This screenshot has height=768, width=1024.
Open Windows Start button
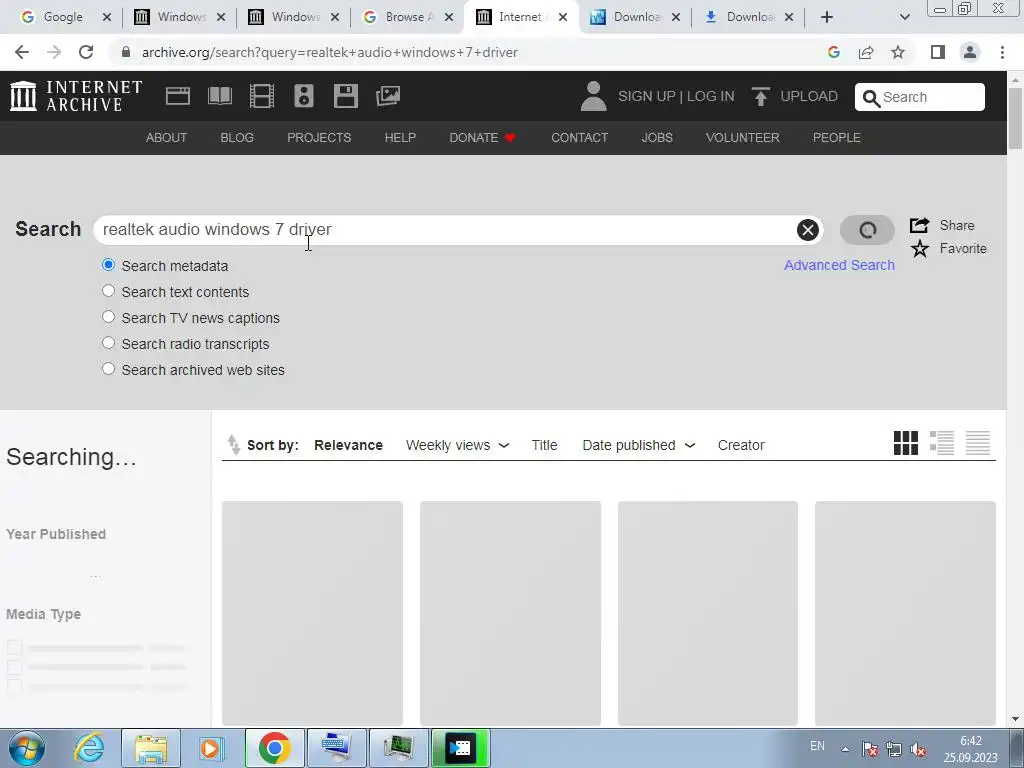[26, 748]
